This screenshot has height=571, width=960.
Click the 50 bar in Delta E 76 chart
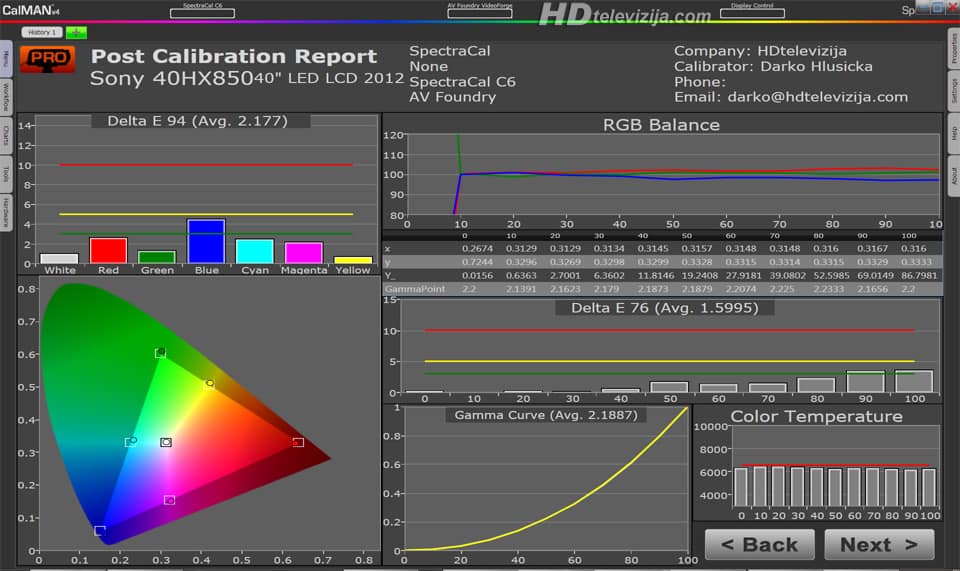coord(669,387)
